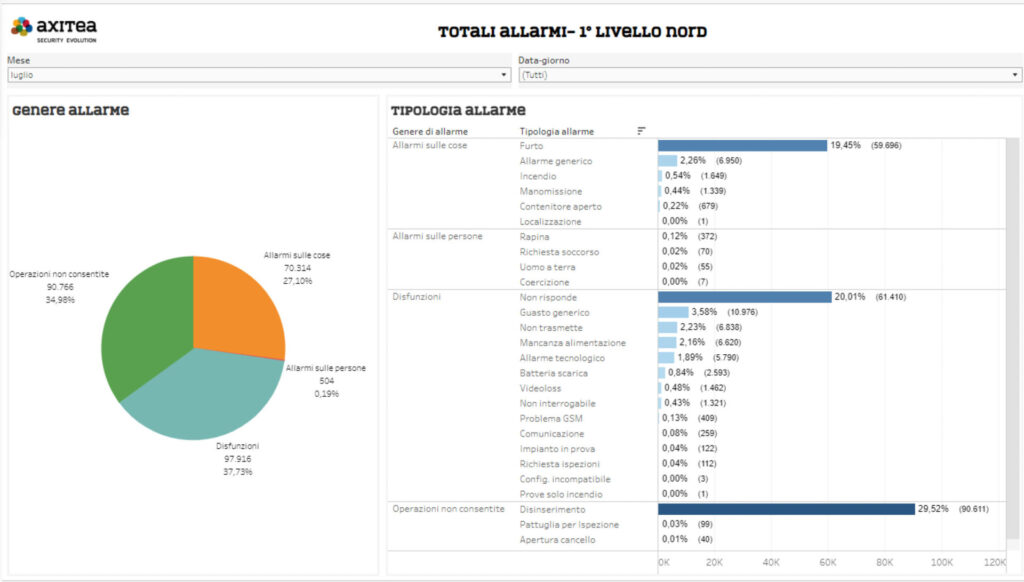Click the Coercizione row label
1024x582 pixels.
pyautogui.click(x=544, y=282)
